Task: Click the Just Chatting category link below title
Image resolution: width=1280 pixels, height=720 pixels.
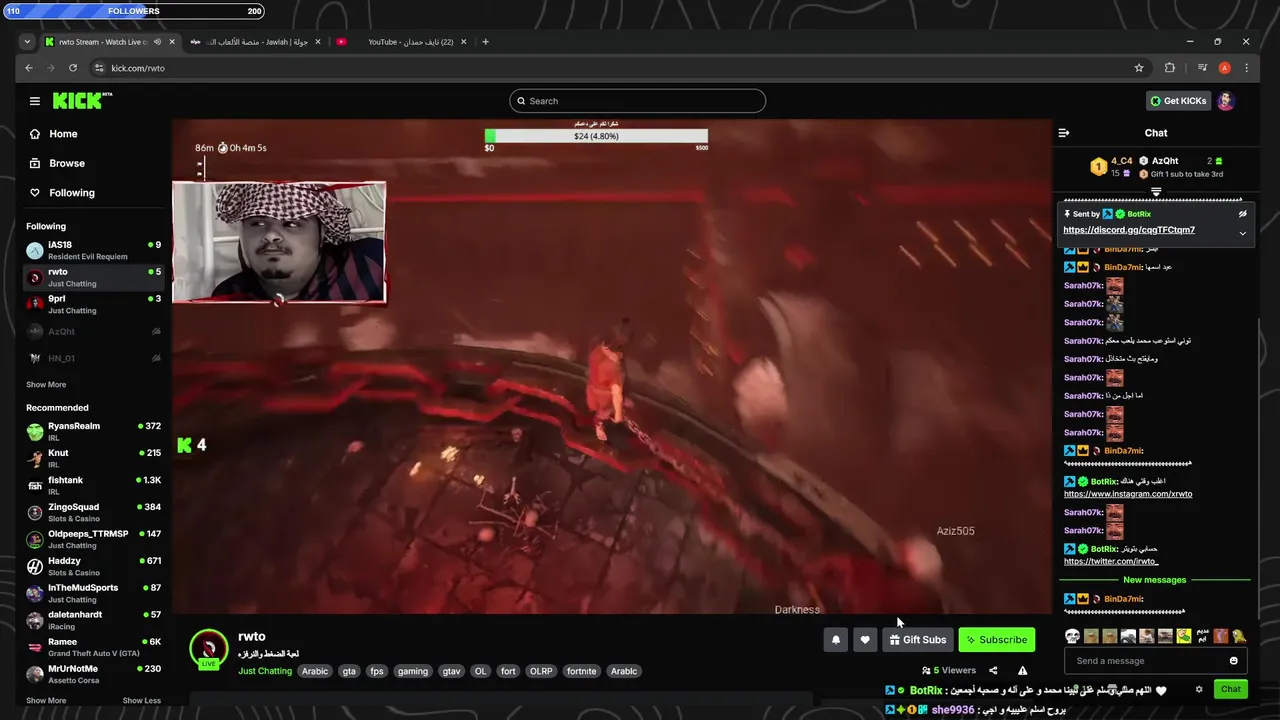Action: (265, 671)
